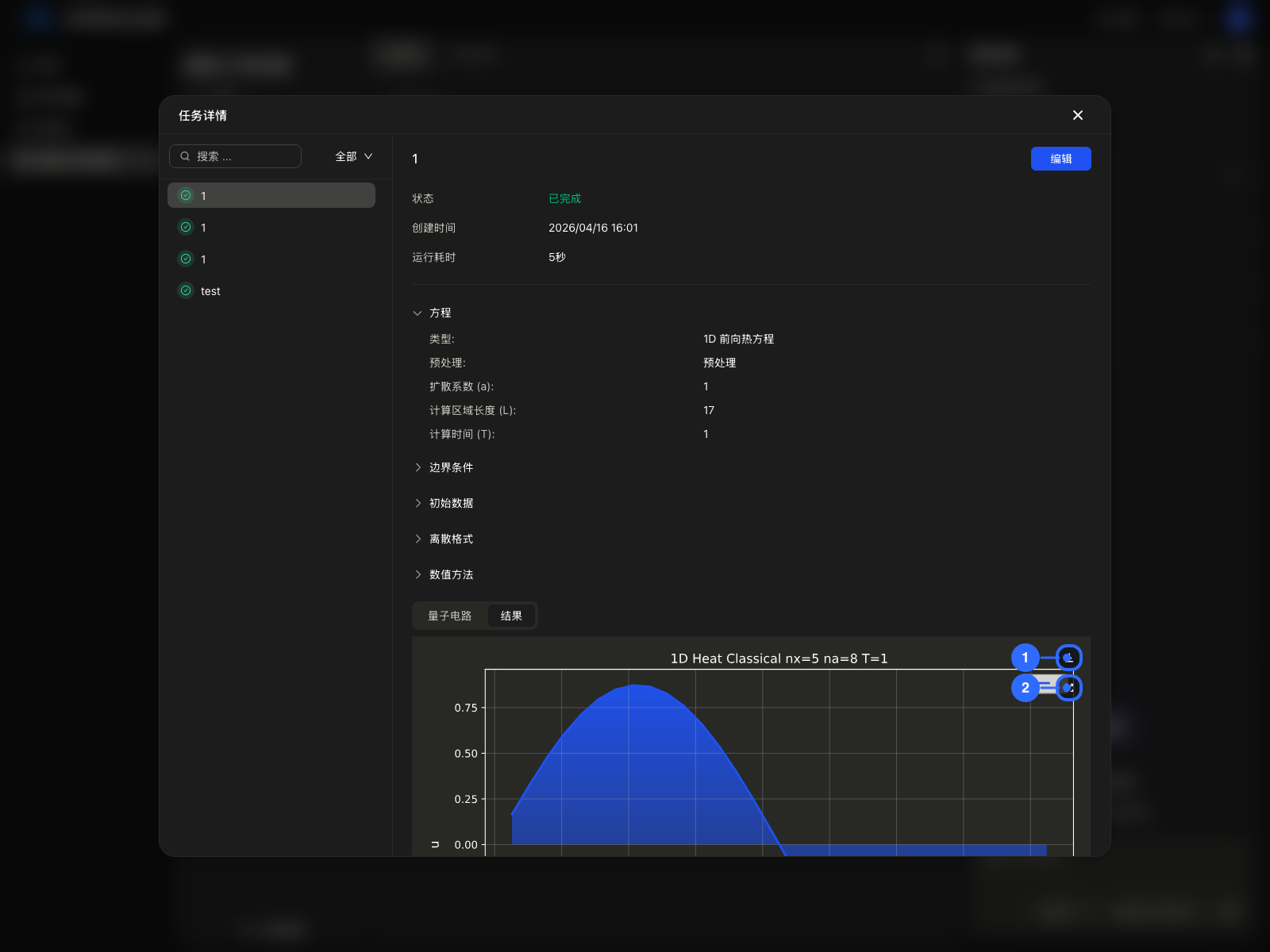Click the creation time 2026/04/16 16:01
The image size is (1270, 952).
tap(593, 228)
